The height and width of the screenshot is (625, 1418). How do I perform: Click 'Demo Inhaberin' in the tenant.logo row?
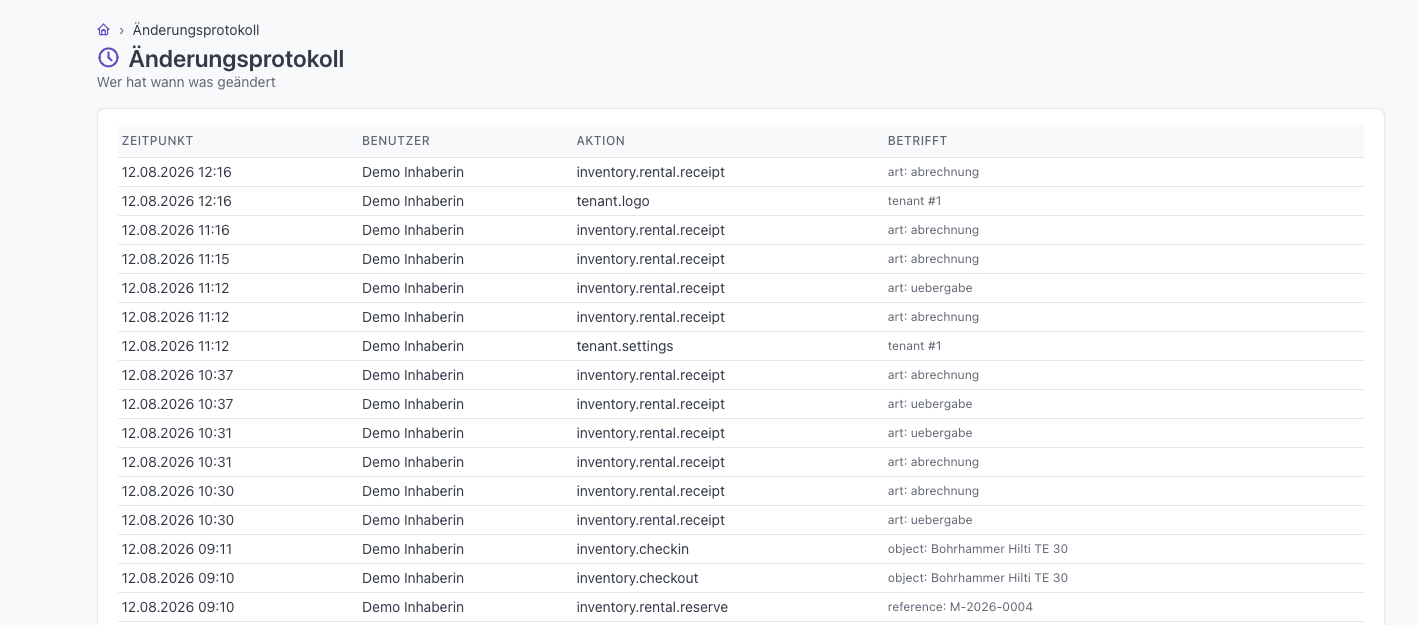point(413,201)
